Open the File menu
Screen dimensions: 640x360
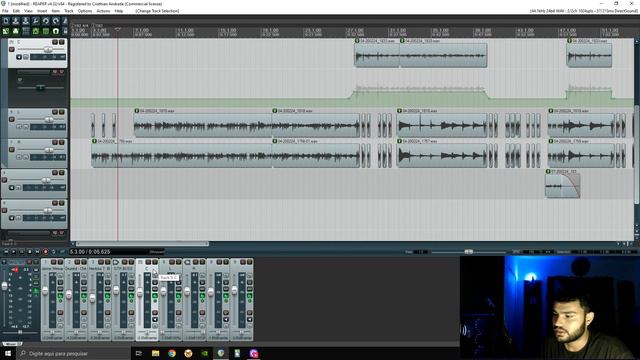coord(5,11)
